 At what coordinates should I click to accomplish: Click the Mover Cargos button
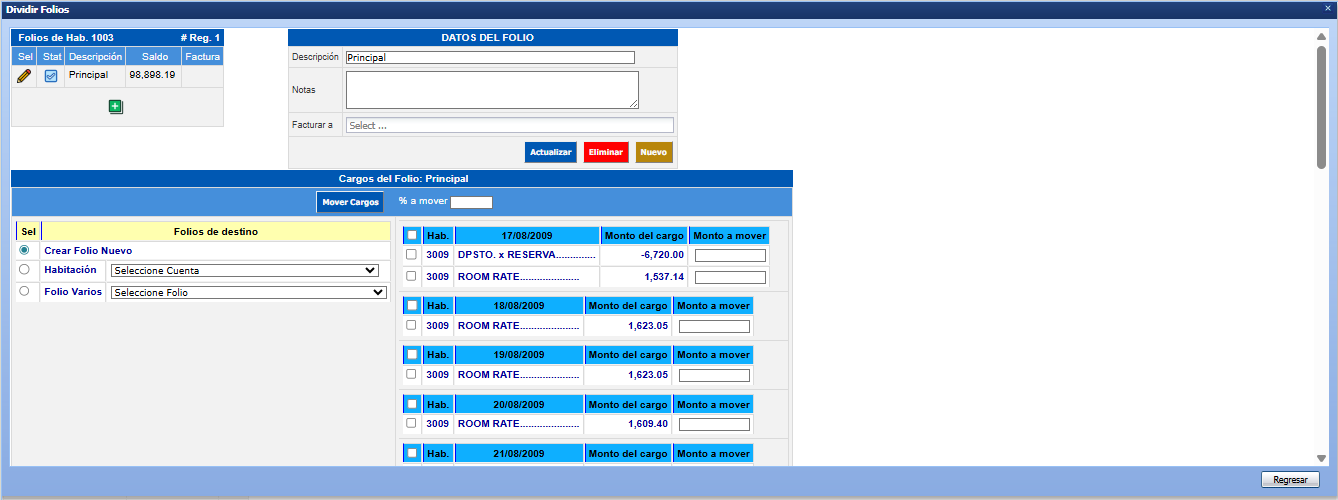[x=350, y=202]
